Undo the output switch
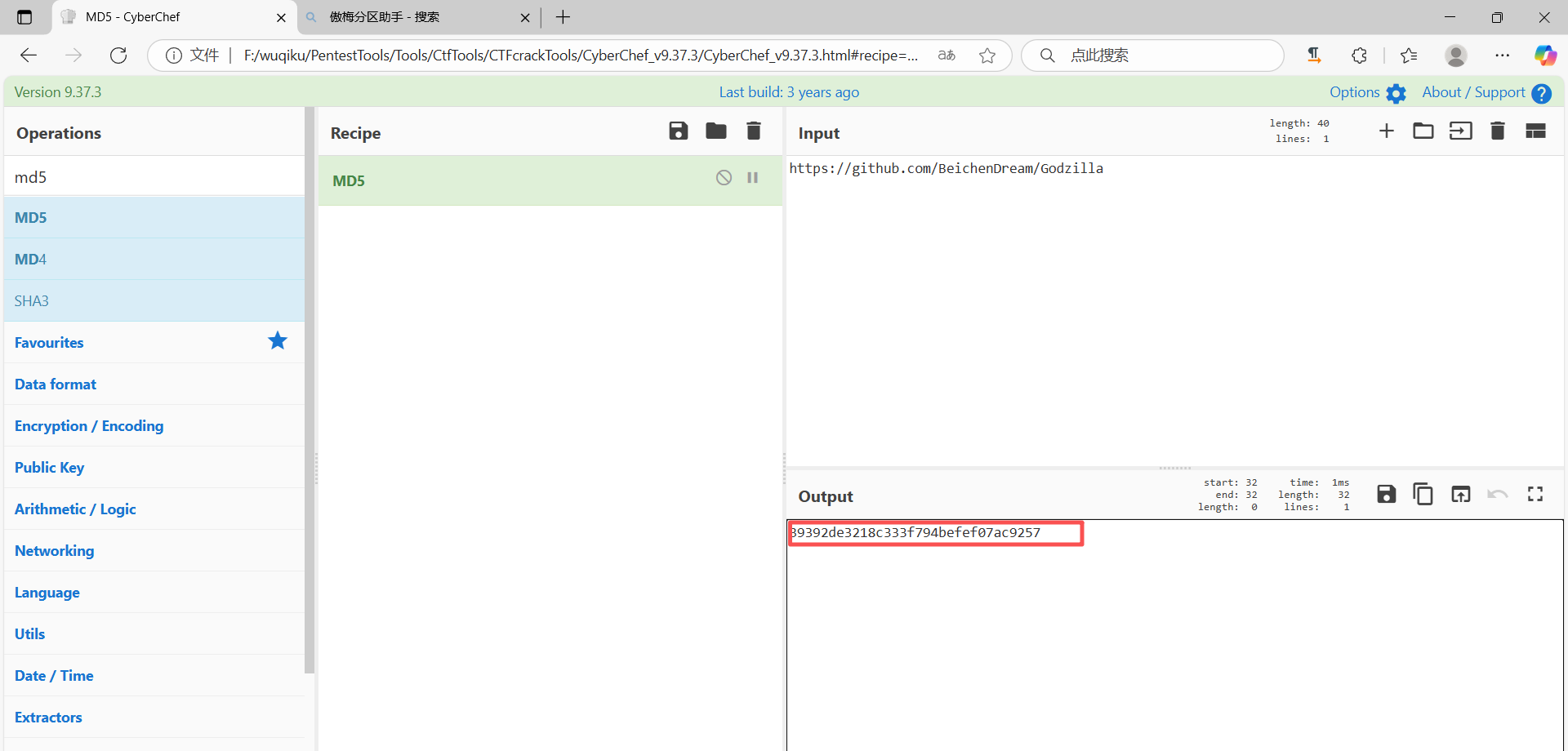This screenshot has width=1568, height=751. [1497, 495]
